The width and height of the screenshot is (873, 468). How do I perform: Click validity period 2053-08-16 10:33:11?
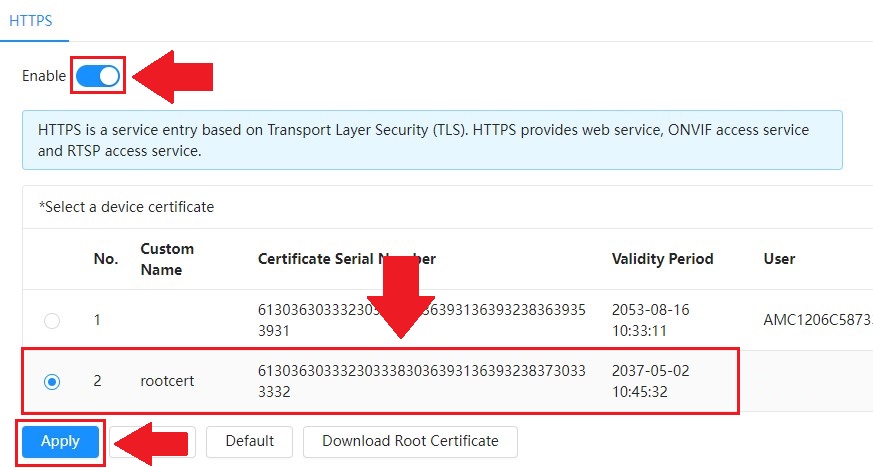point(650,320)
